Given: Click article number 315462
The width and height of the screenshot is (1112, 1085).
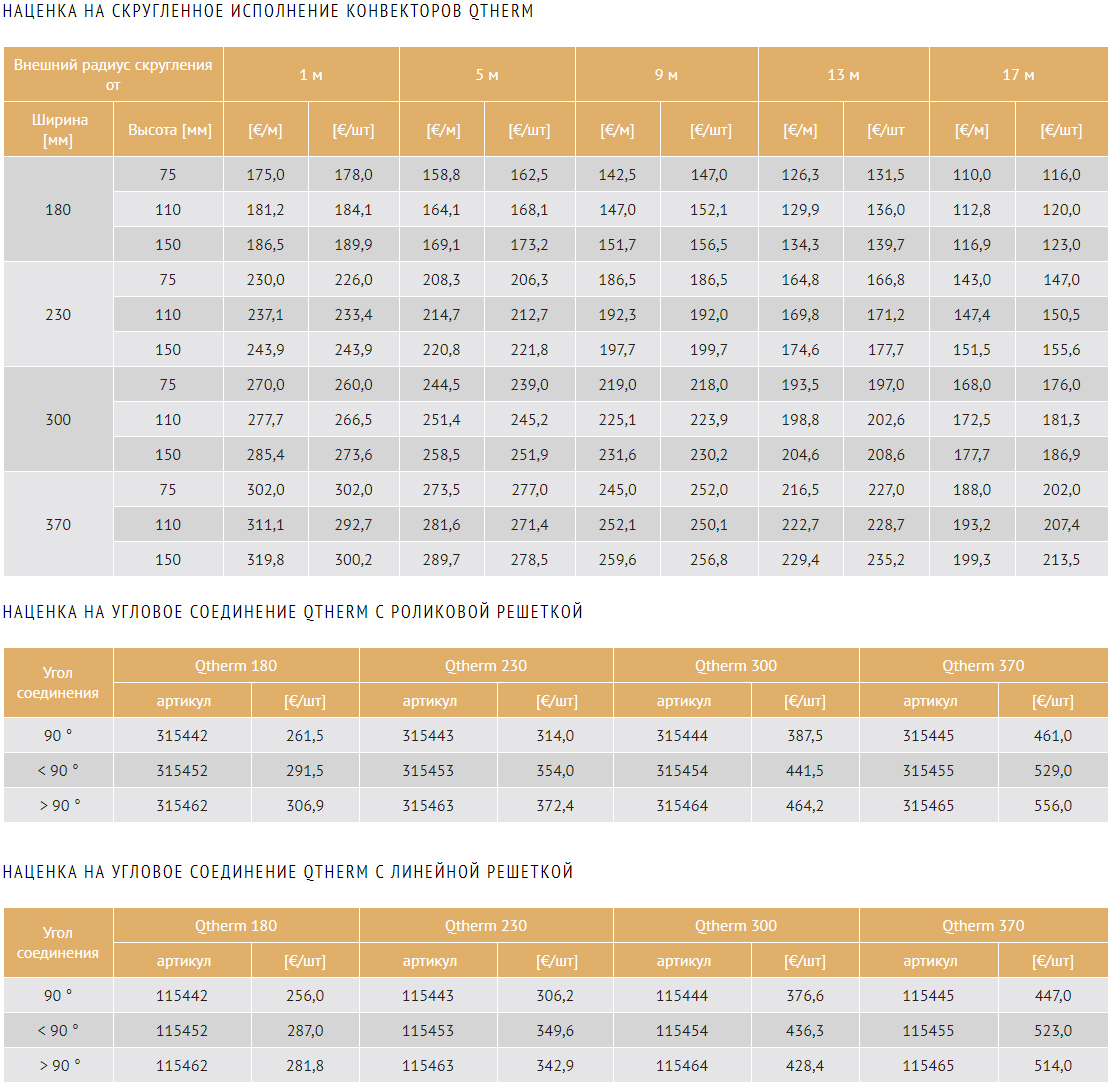Looking at the screenshot, I should click(x=182, y=806).
